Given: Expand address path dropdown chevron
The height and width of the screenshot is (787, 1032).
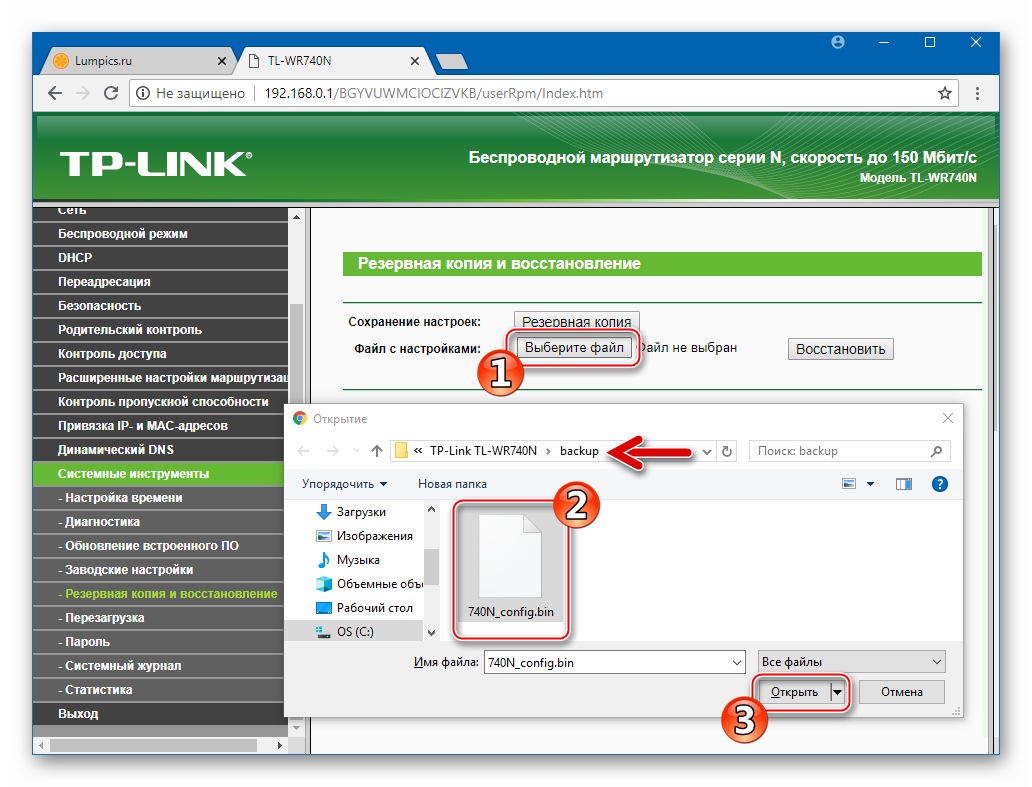Looking at the screenshot, I should [x=707, y=451].
